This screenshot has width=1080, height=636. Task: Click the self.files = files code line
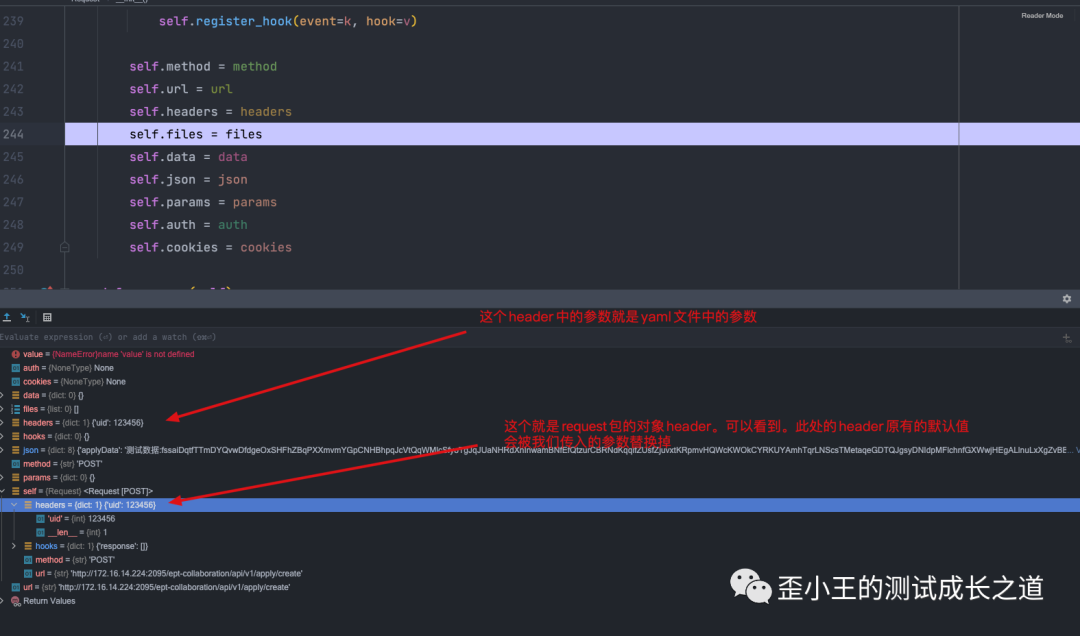196,134
